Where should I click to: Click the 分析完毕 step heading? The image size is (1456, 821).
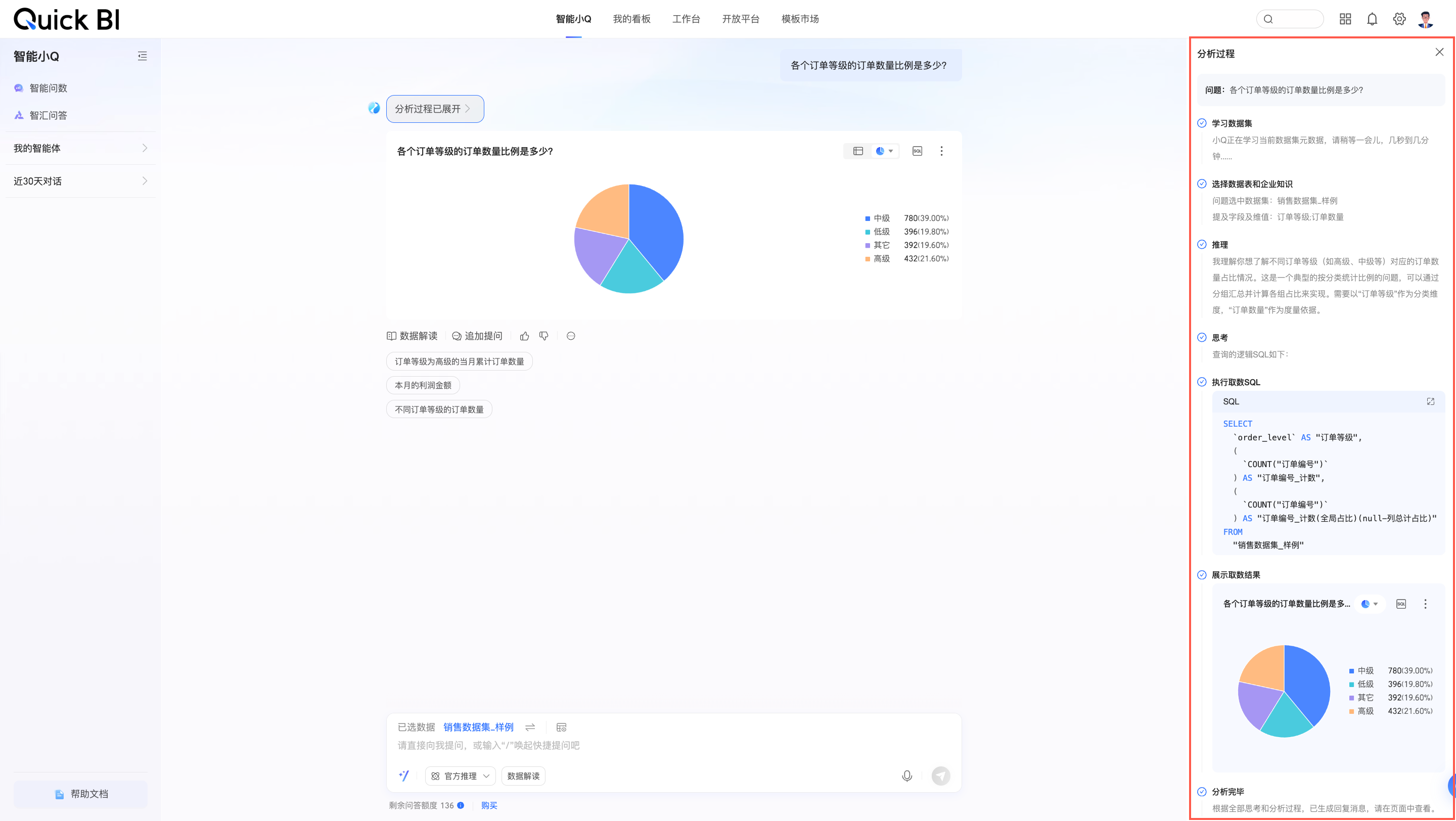tap(1227, 792)
